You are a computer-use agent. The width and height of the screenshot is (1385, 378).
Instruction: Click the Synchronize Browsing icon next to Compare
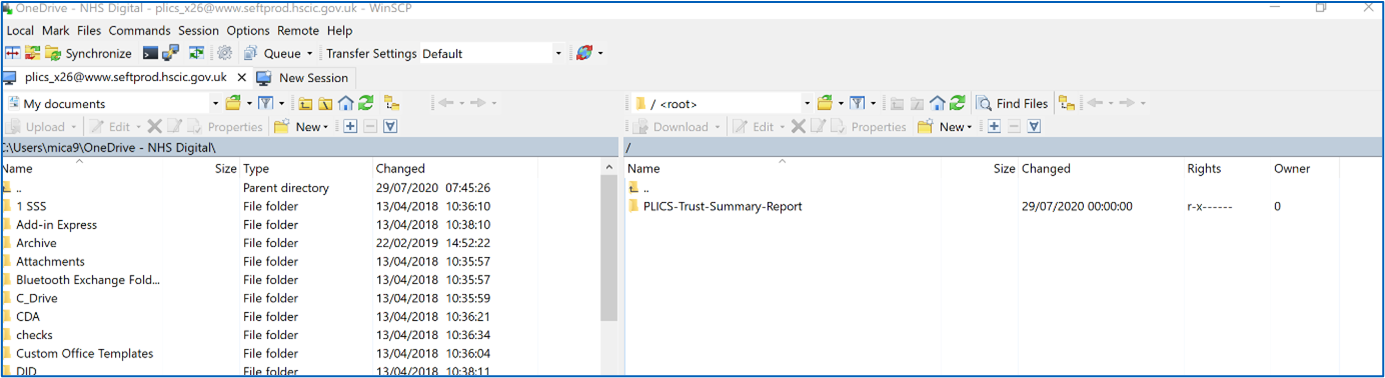[33, 53]
